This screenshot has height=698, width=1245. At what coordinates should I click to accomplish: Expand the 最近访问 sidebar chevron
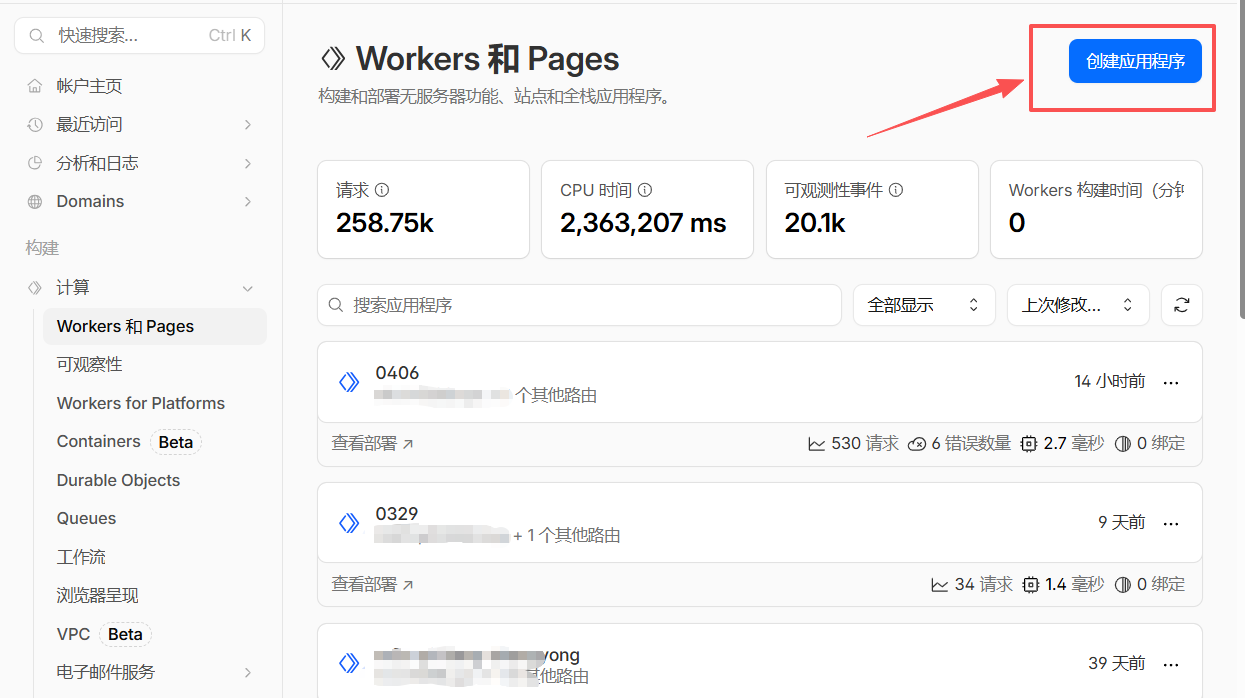click(248, 125)
